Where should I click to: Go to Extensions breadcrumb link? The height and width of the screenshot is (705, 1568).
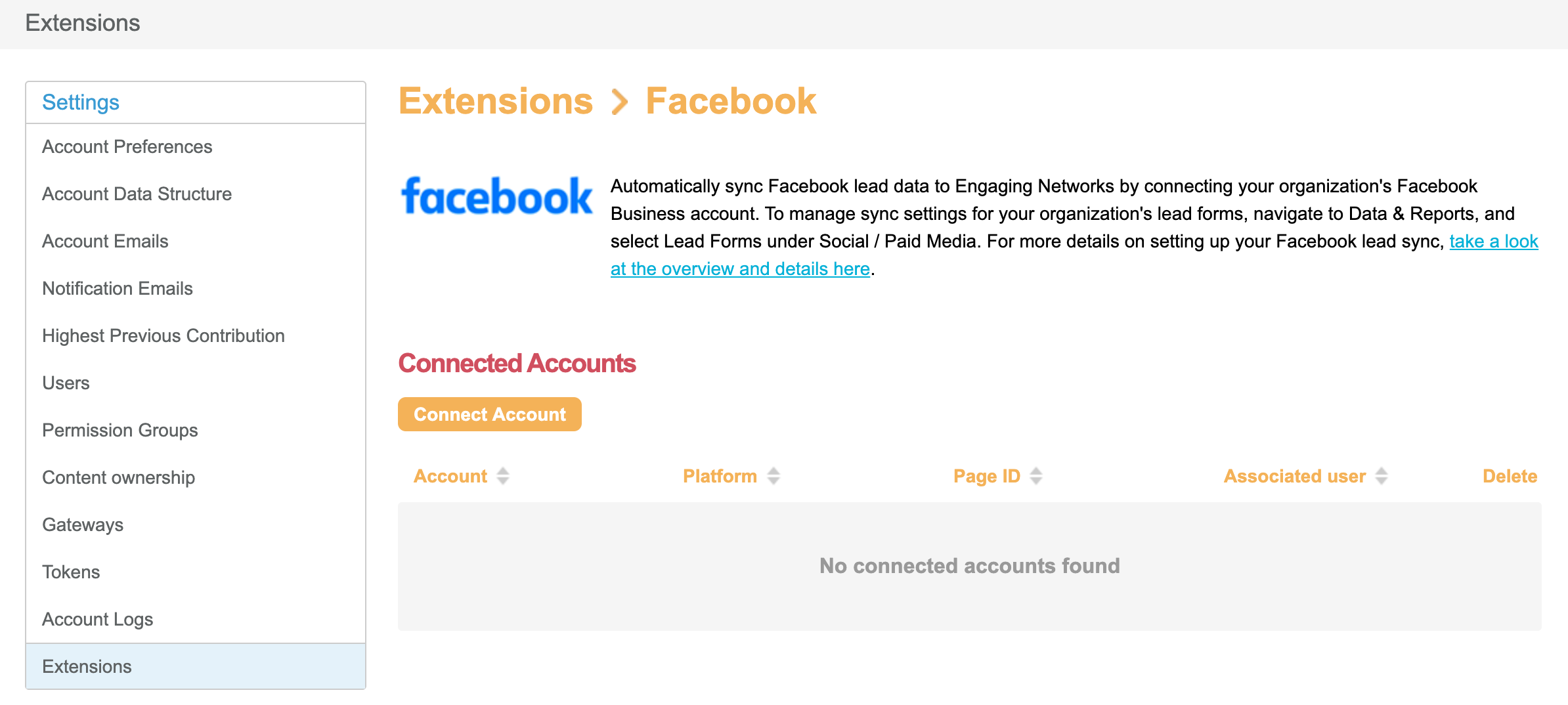[496, 102]
